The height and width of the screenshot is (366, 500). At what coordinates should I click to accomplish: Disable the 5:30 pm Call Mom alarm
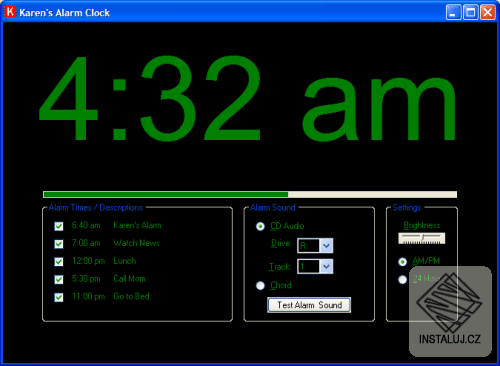(59, 279)
